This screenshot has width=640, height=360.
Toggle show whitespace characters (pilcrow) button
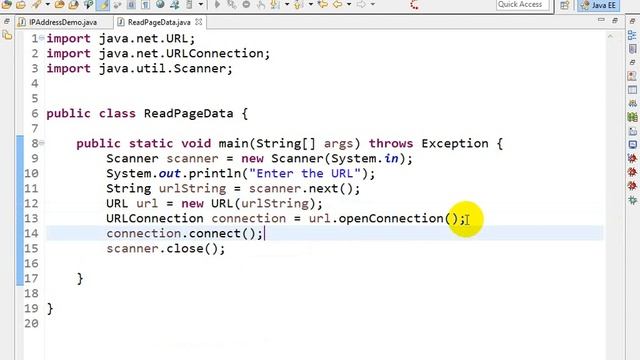pos(145,5)
